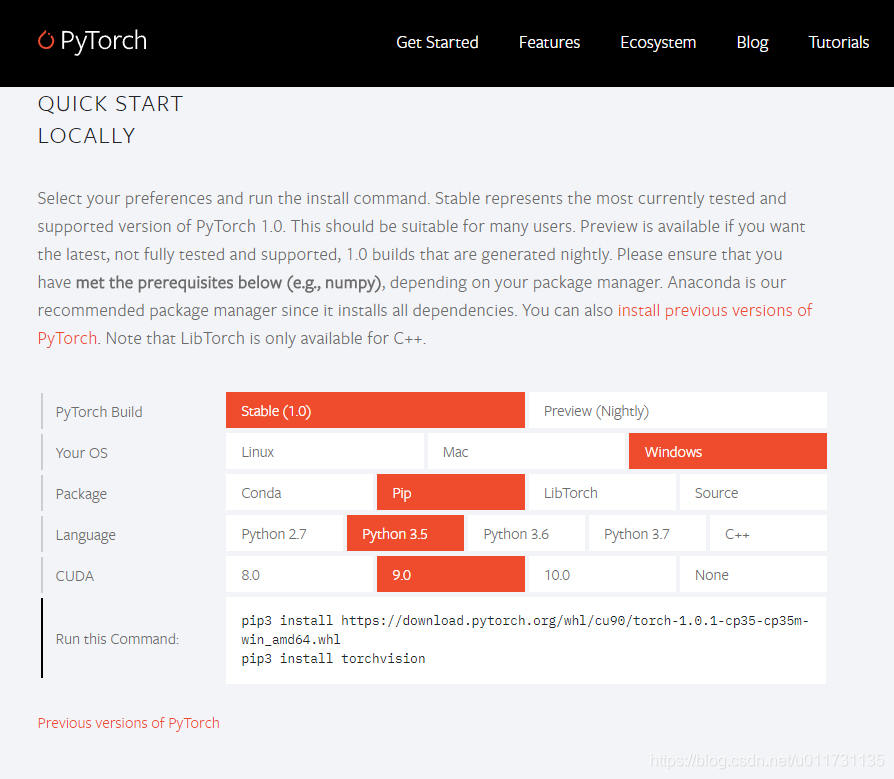This screenshot has height=779, width=894.
Task: Pick Python 3.7 as language
Action: 647,533
